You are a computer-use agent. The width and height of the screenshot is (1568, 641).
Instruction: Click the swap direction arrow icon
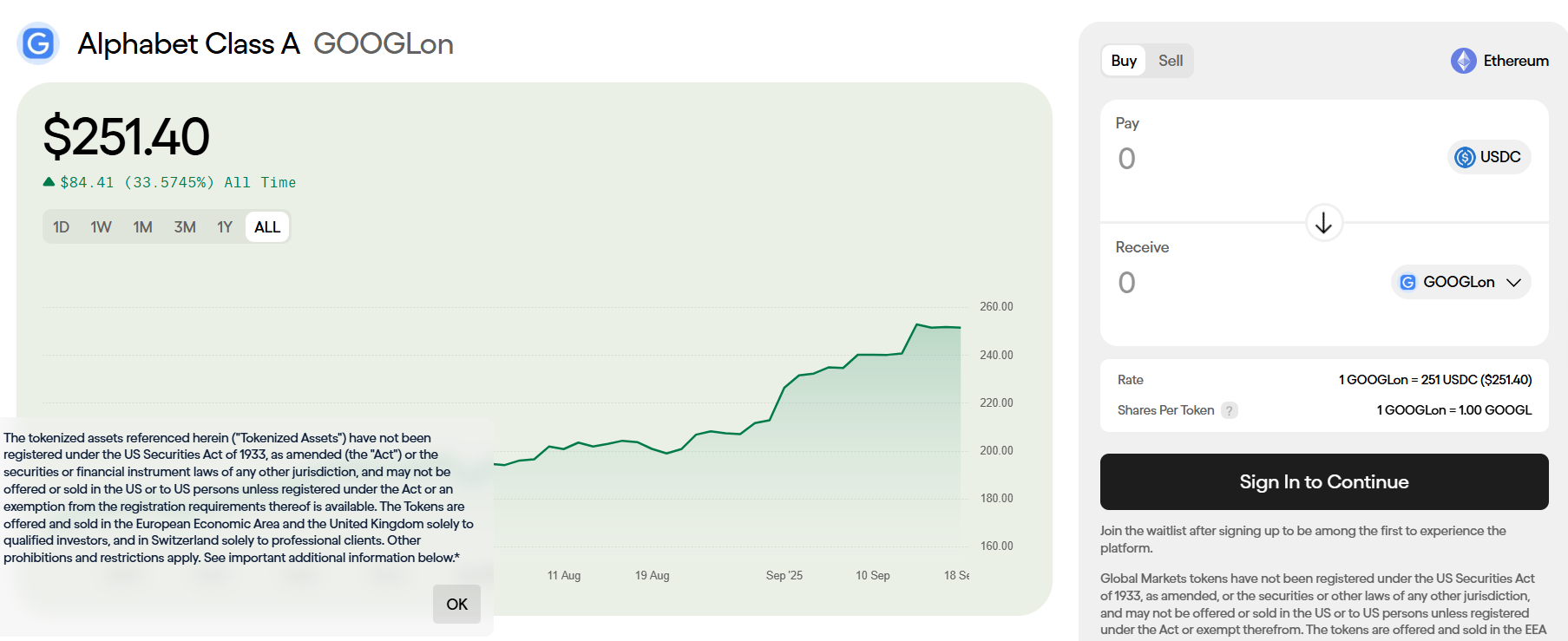1323,223
